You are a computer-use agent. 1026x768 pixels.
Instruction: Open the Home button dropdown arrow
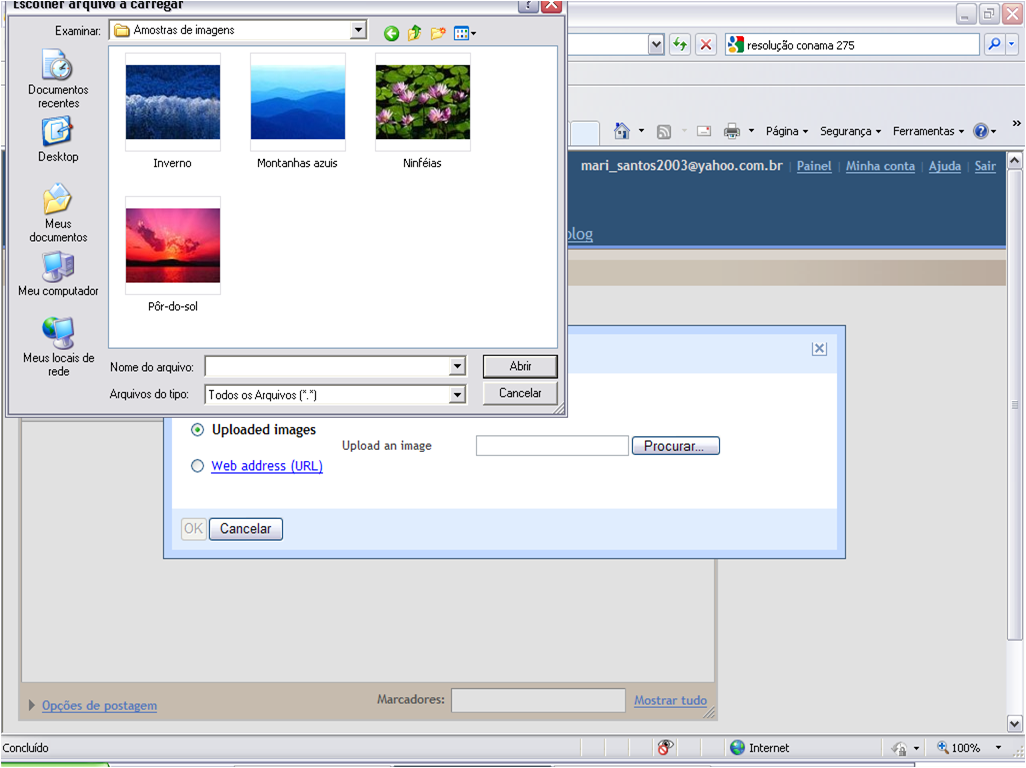641,131
